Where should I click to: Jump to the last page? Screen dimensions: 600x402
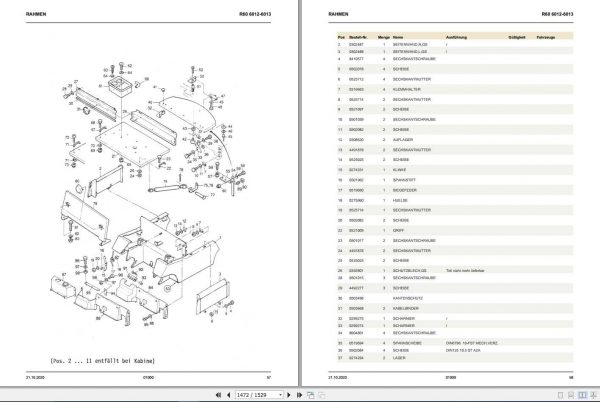click(299, 395)
